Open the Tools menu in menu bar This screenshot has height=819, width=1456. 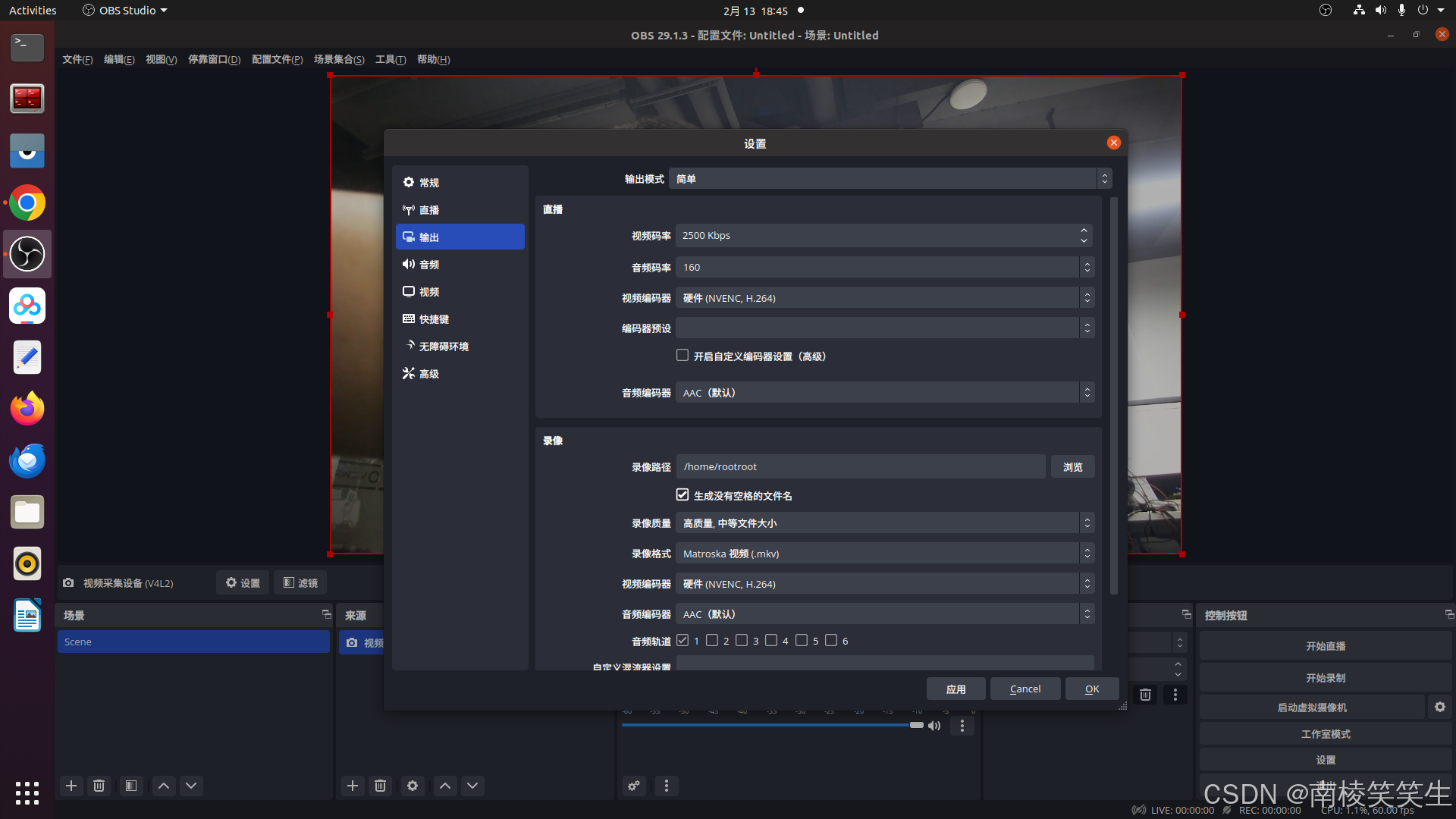click(391, 59)
